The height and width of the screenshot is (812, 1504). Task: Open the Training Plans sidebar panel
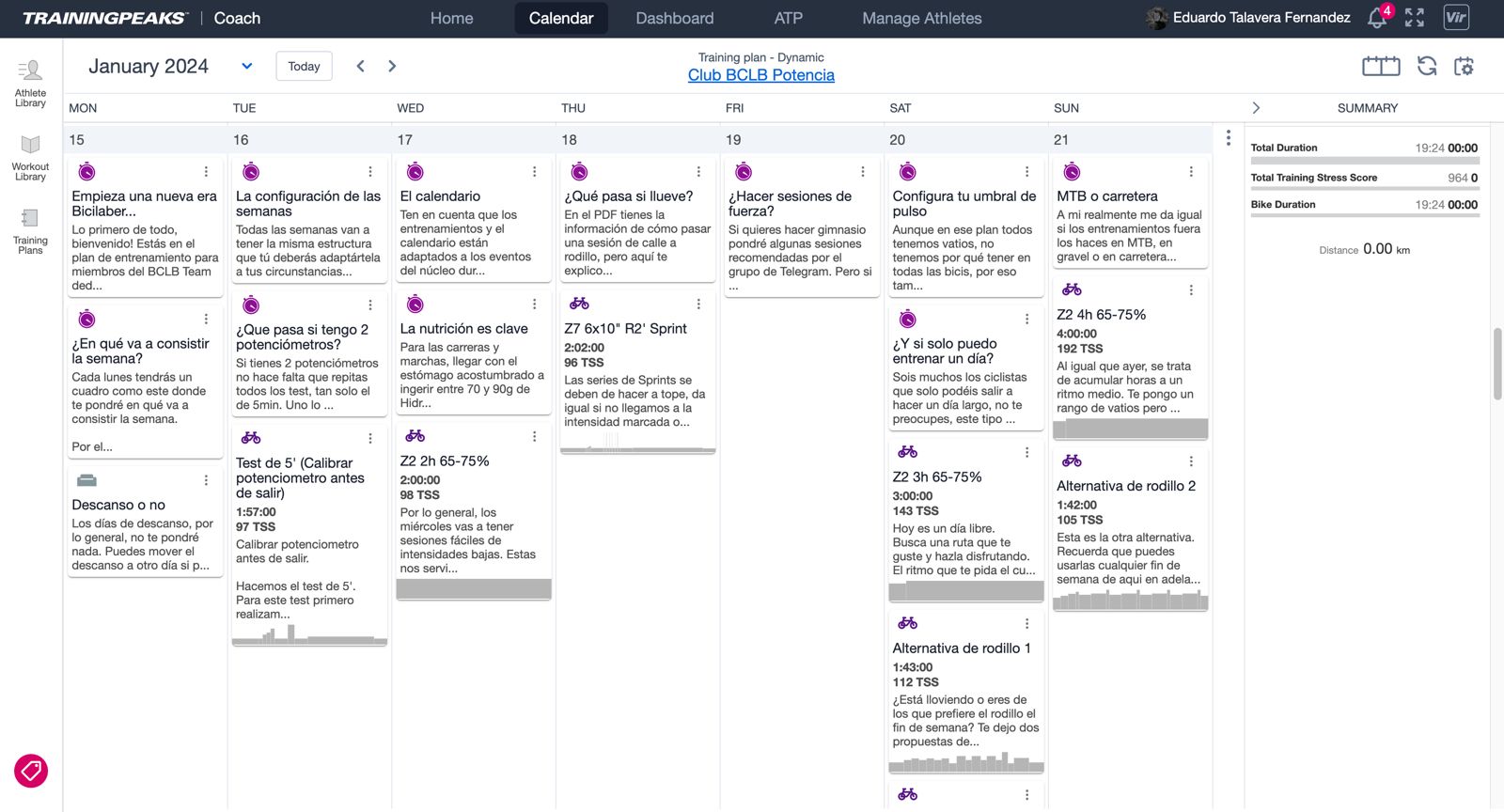pyautogui.click(x=30, y=231)
